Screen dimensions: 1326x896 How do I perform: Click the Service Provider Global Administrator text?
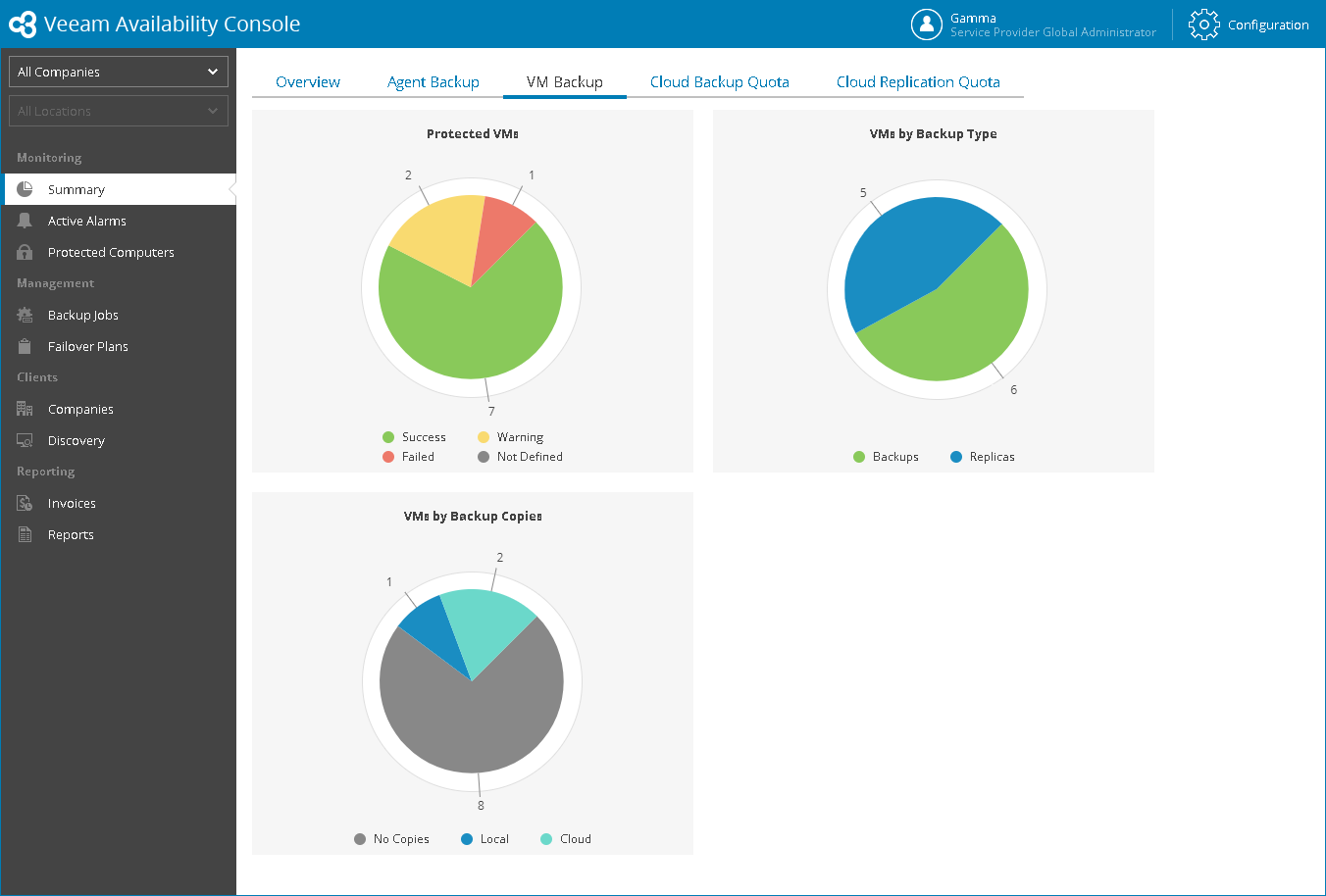coord(1053,32)
